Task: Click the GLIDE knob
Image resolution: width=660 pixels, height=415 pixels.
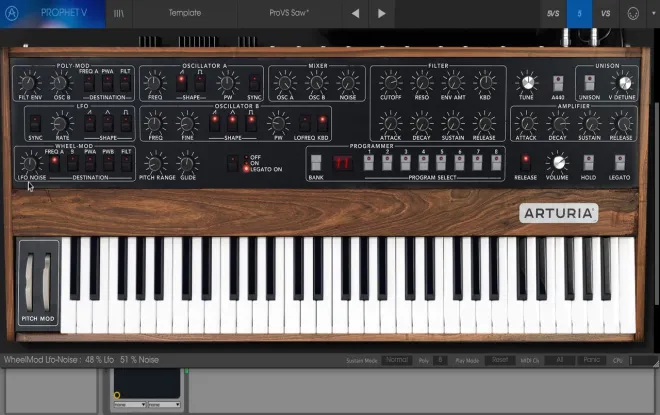Action: click(187, 164)
